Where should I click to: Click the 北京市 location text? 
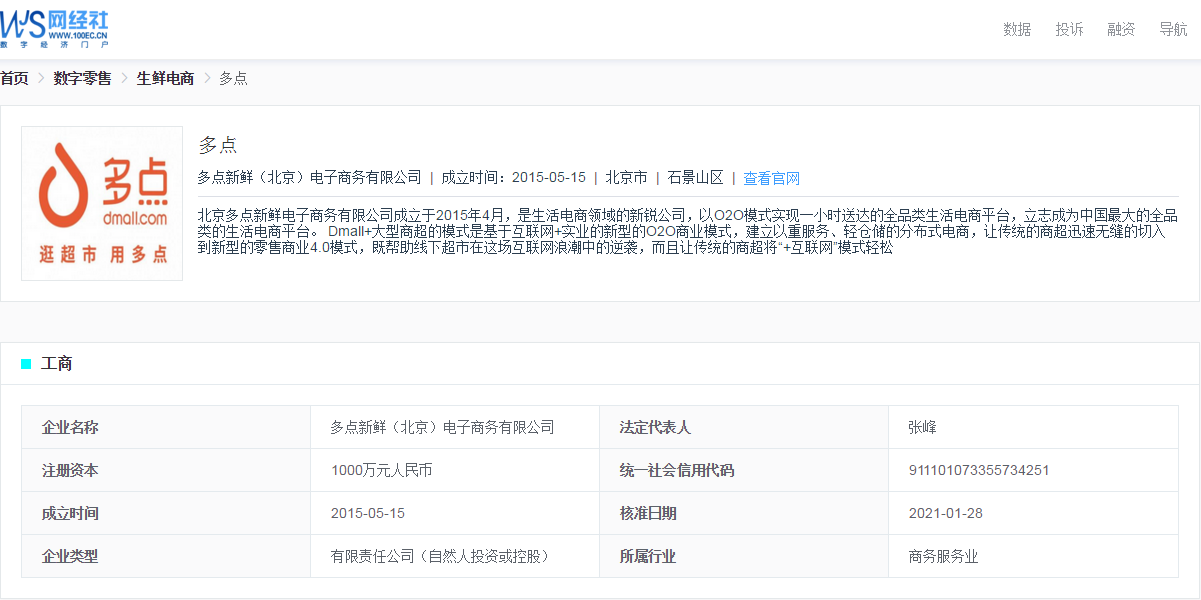click(626, 177)
